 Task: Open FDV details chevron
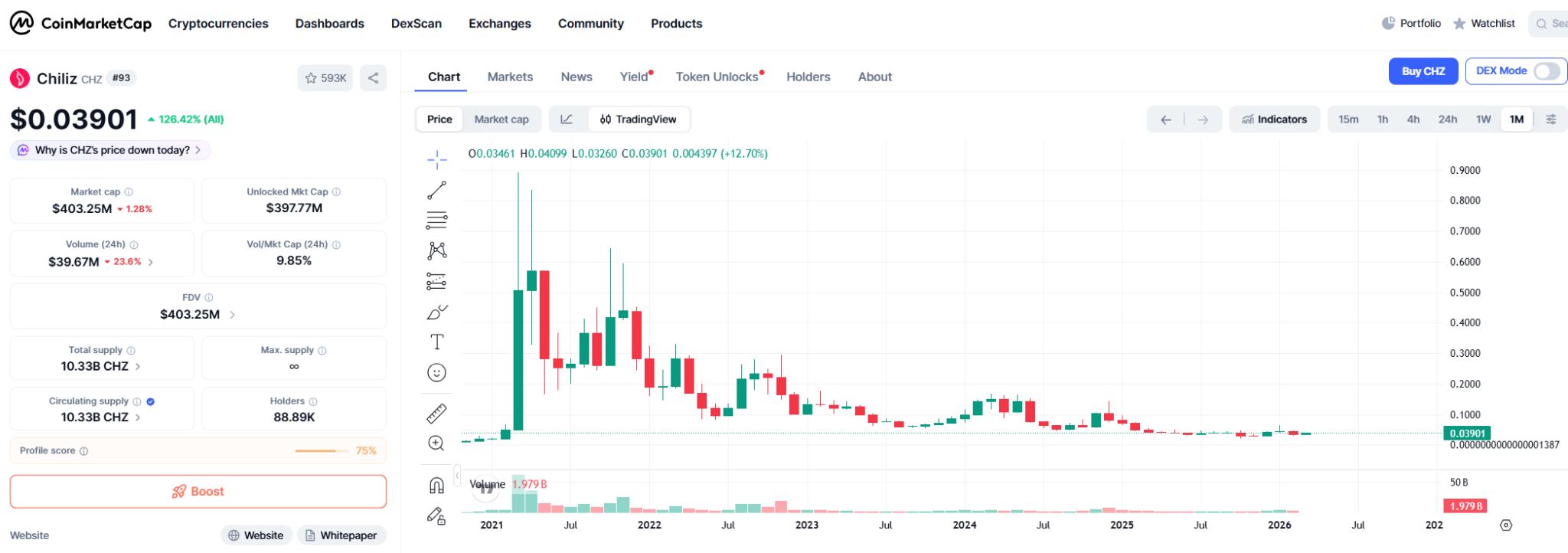pos(232,314)
